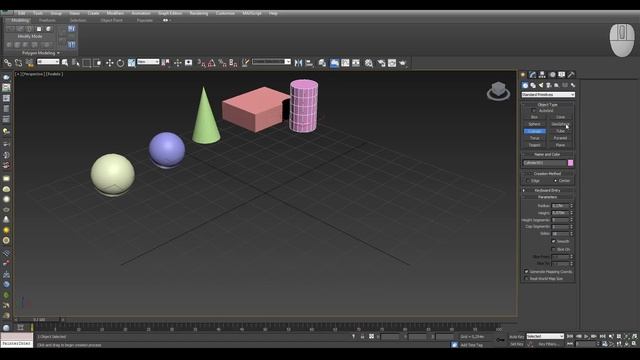This screenshot has height=360, width=640.
Task: Select the Edge creation method radio
Action: (x=528, y=180)
